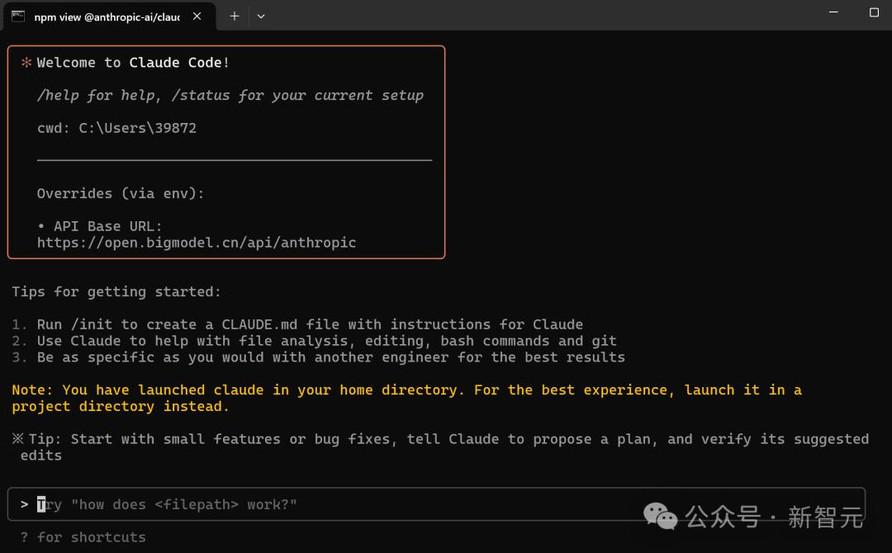Select the npm view @anthropic-ai tab
The image size is (892, 553).
tap(108, 16)
